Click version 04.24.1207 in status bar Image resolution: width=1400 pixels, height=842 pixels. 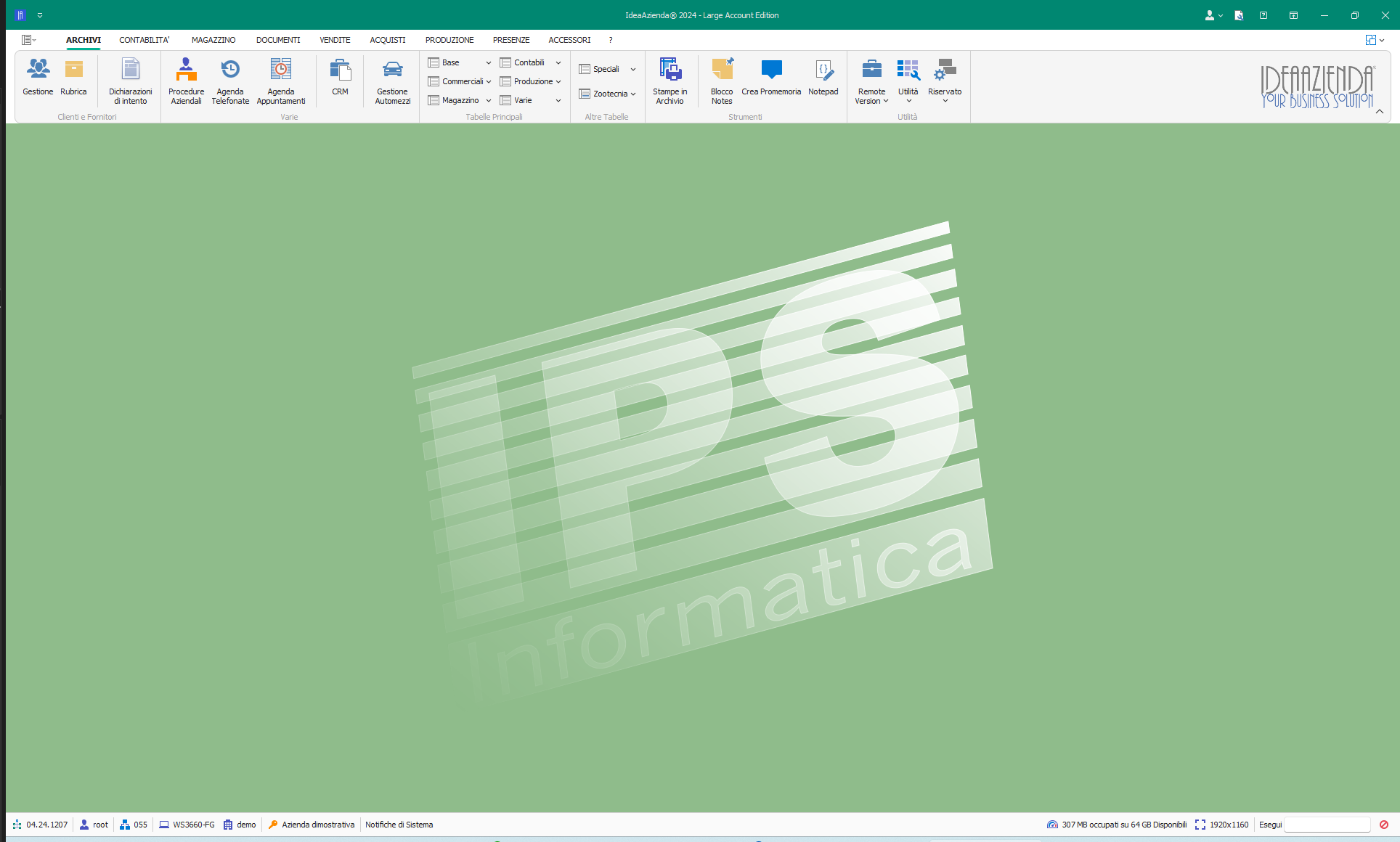click(x=40, y=825)
